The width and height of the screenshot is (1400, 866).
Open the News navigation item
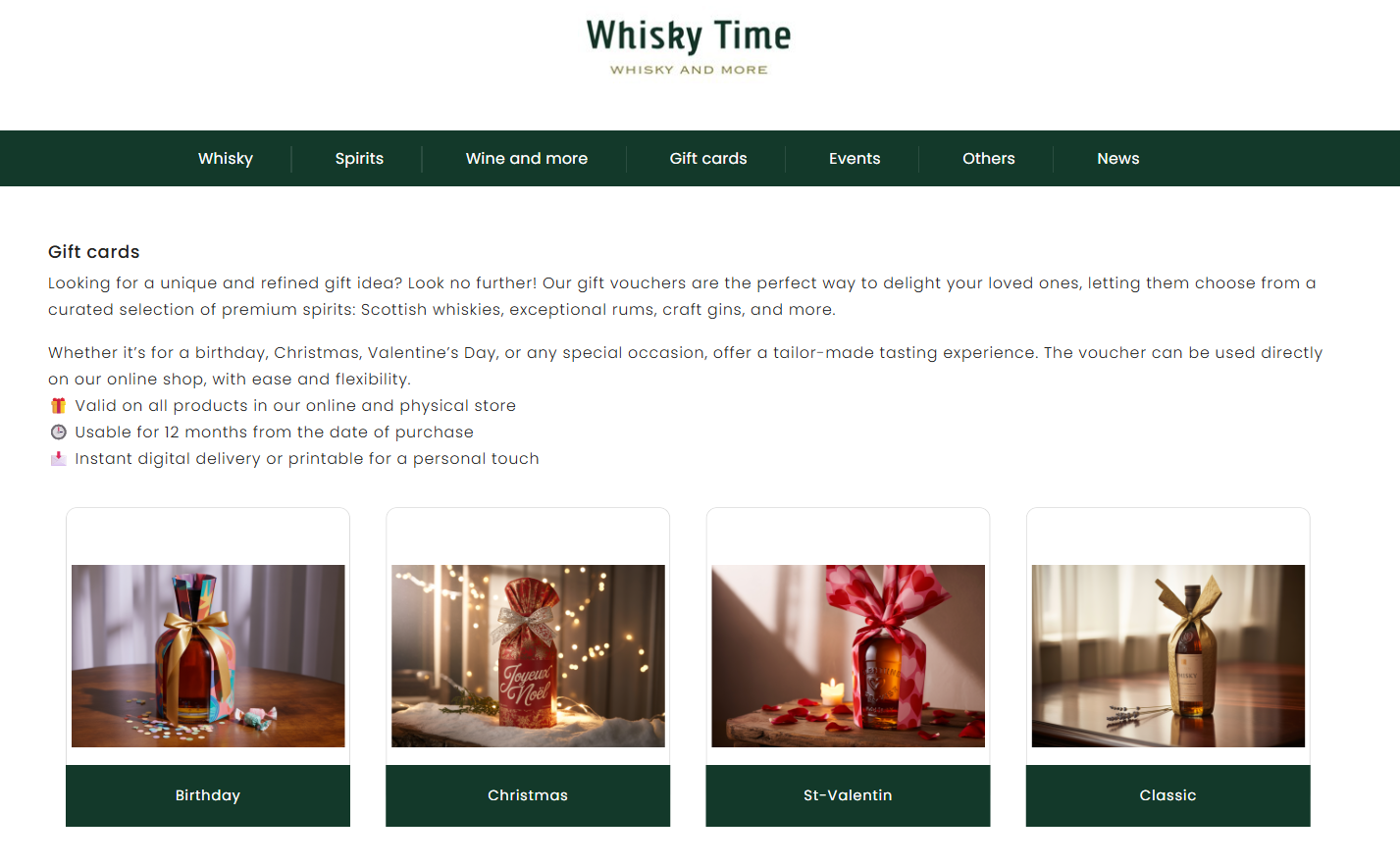click(1118, 159)
